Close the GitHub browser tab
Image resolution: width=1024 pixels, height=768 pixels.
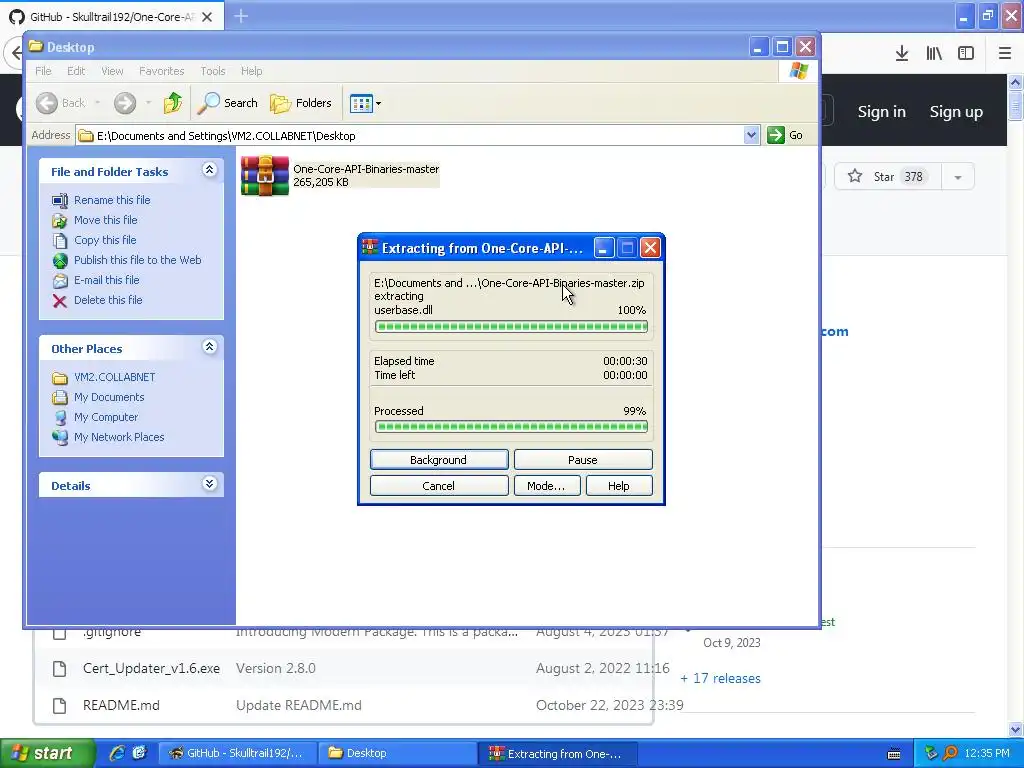[207, 17]
